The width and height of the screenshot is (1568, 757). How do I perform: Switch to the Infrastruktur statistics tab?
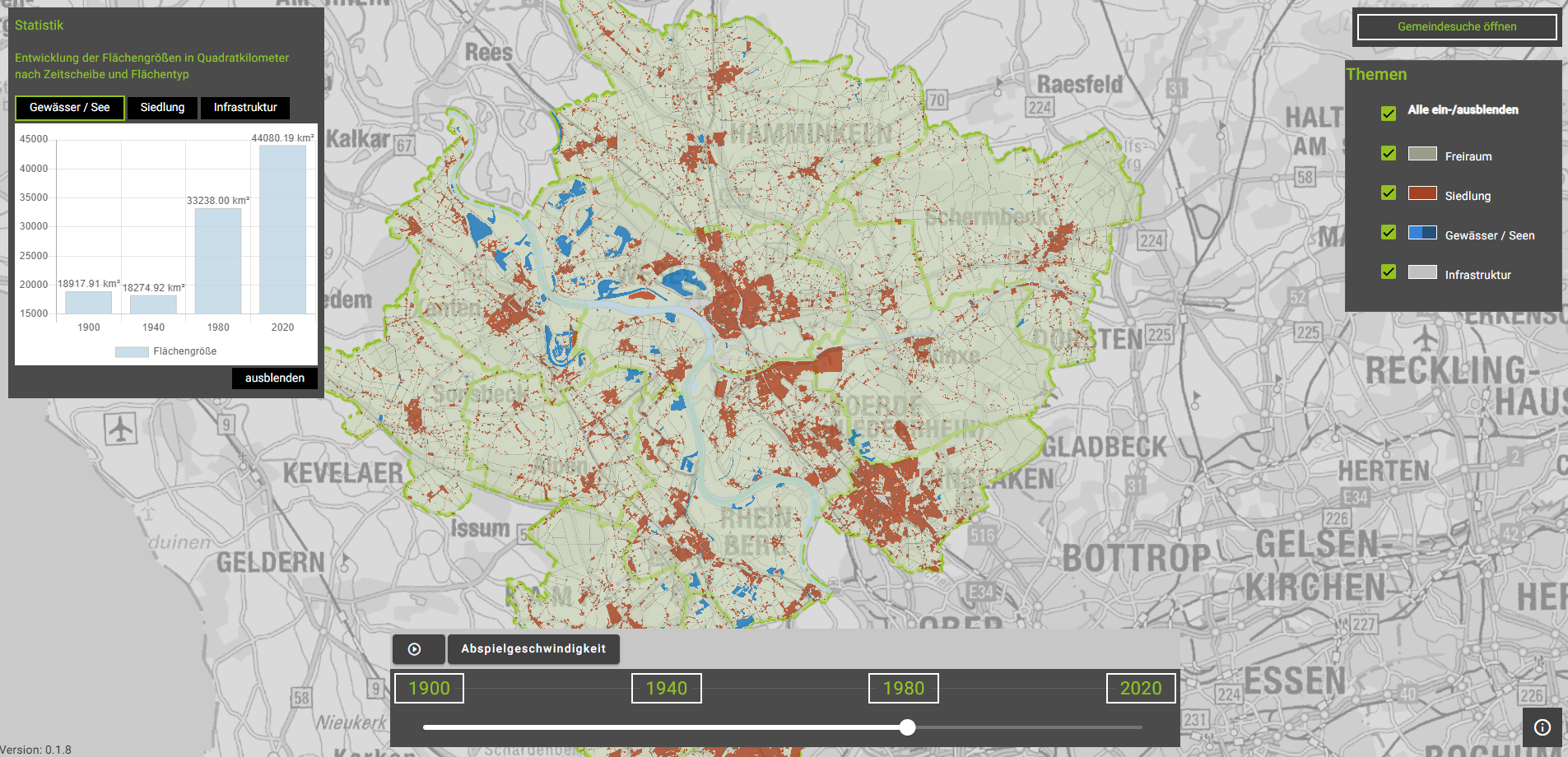tap(245, 108)
